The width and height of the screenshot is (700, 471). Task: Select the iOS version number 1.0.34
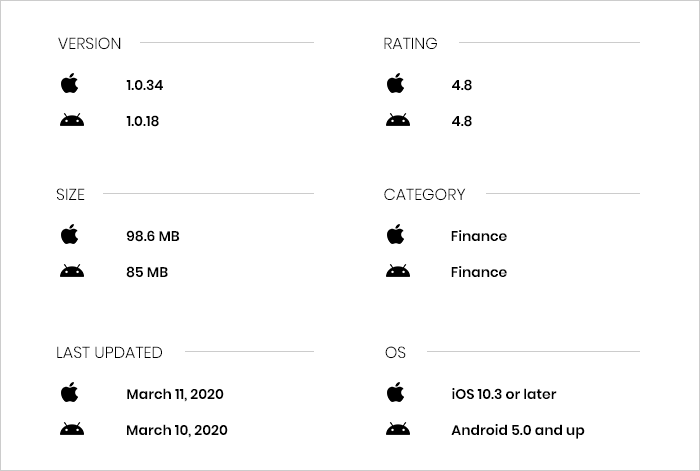click(x=144, y=85)
